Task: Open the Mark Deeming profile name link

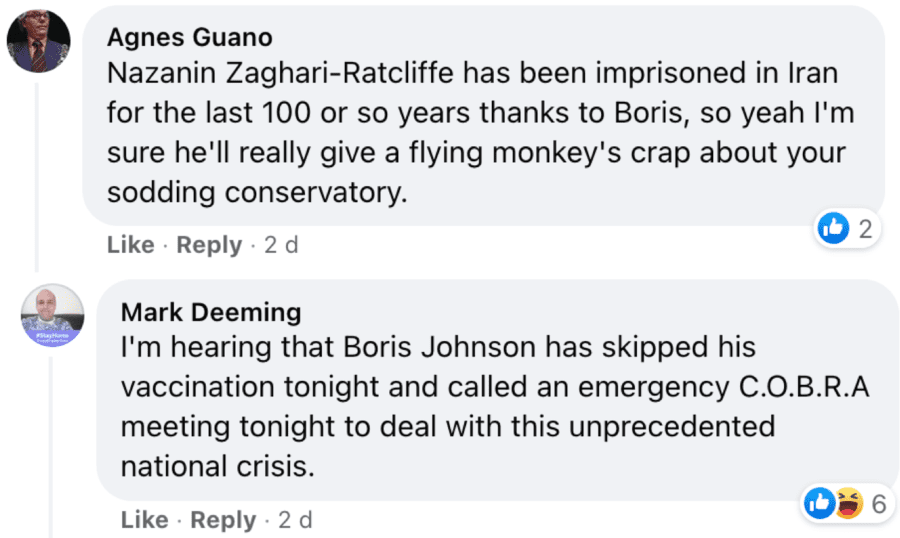Action: point(210,312)
